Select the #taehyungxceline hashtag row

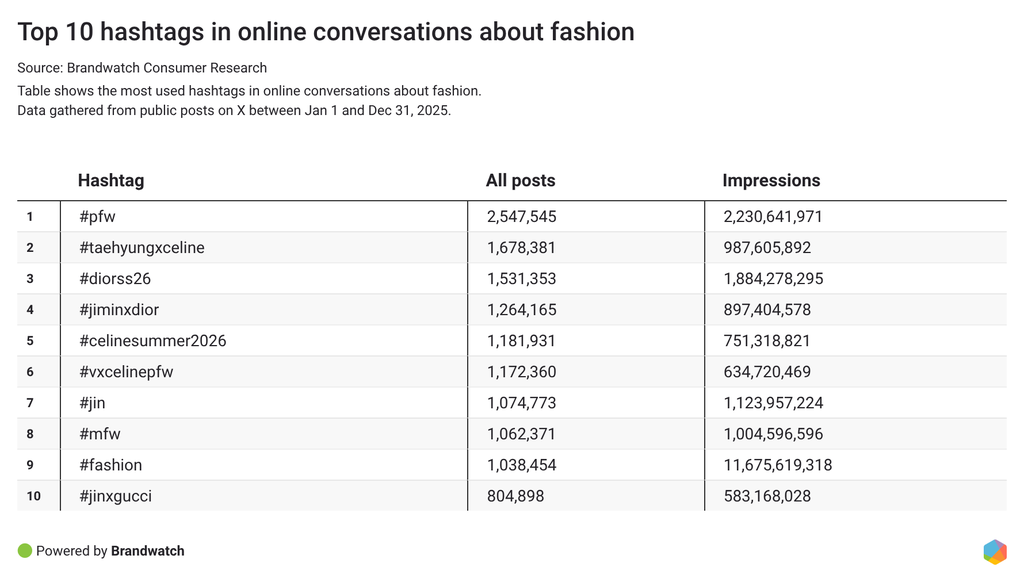click(141, 247)
